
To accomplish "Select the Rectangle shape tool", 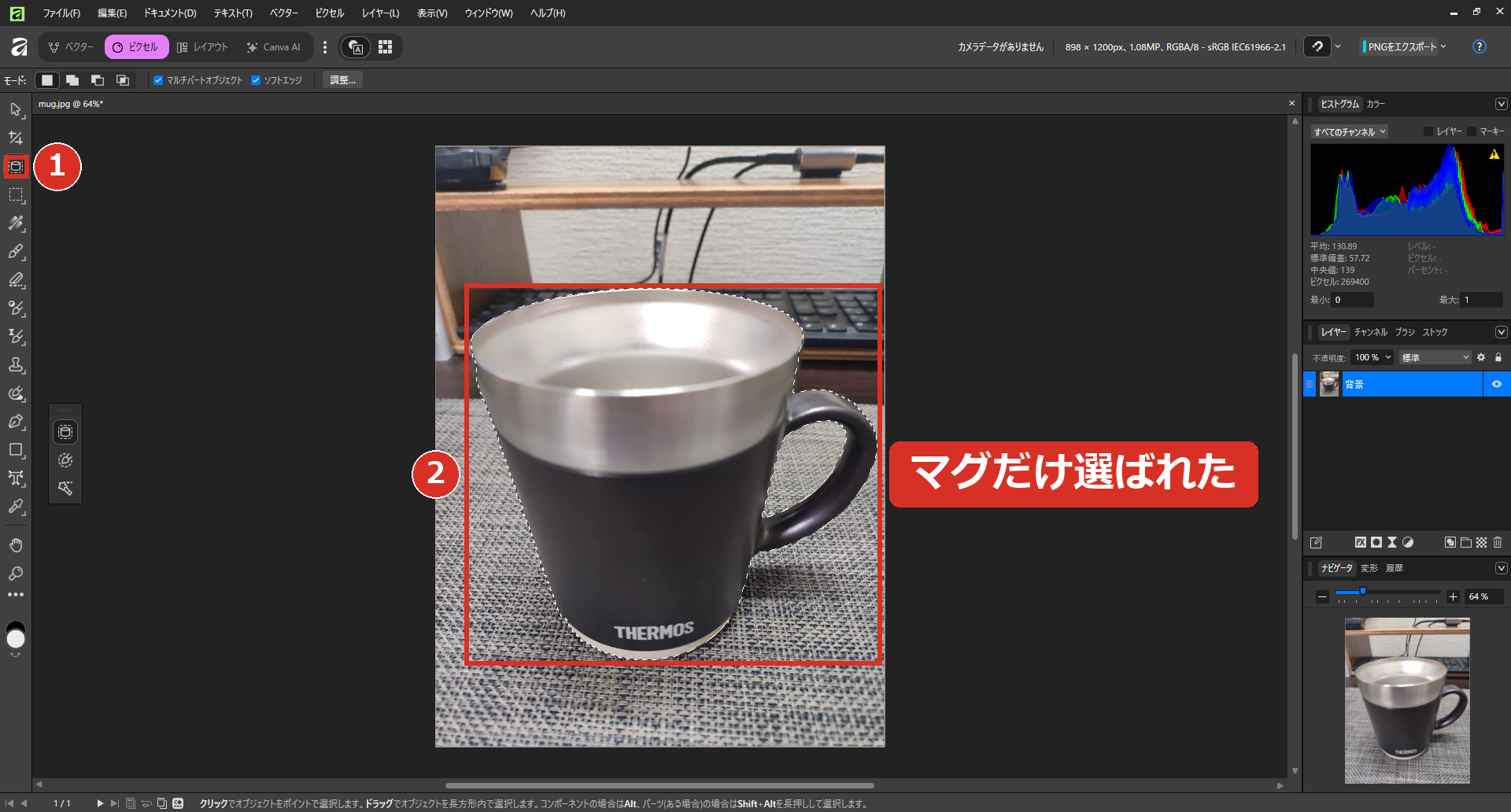I will pyautogui.click(x=16, y=449).
